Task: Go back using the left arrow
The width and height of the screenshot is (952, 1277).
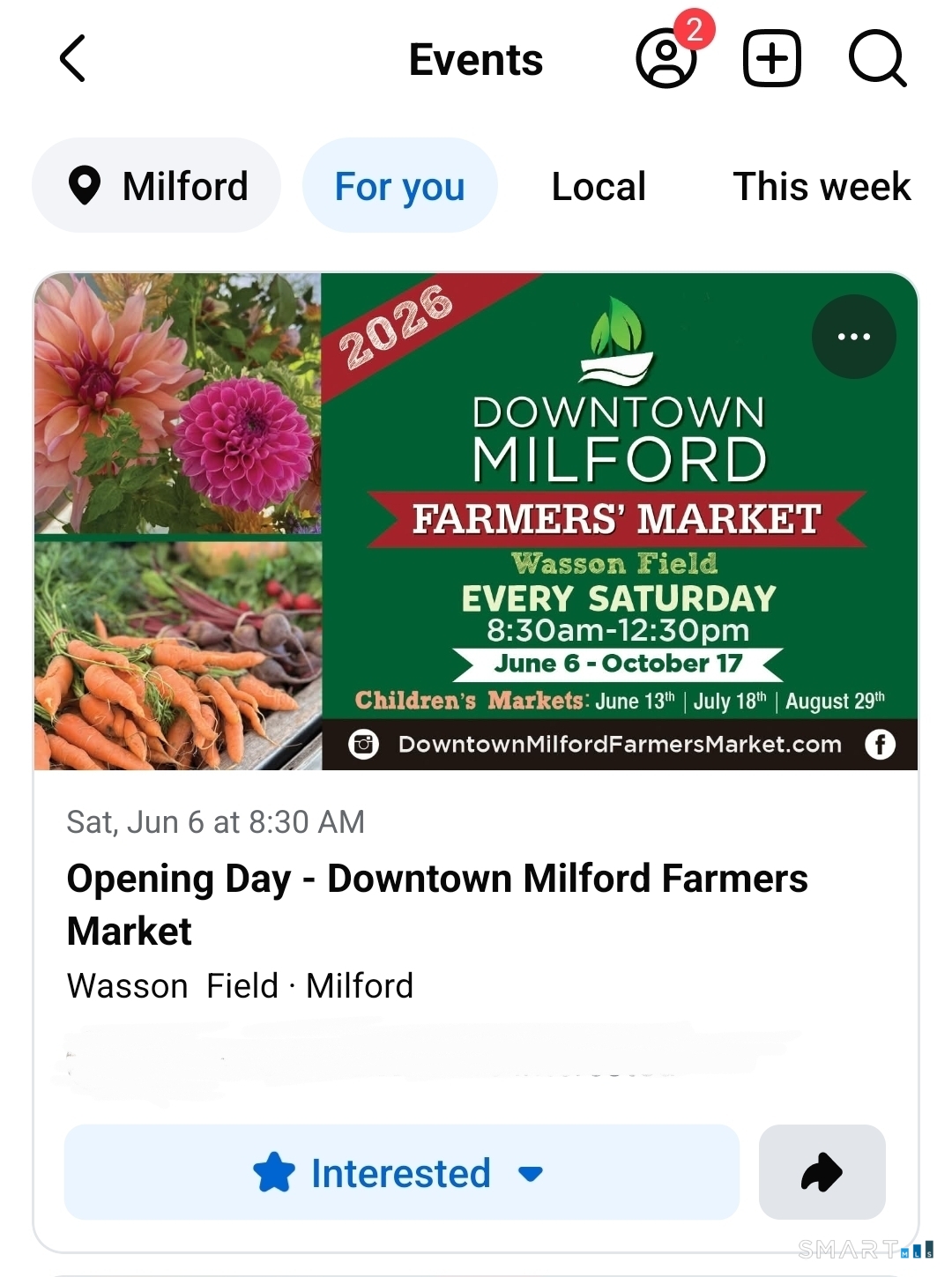Action: 73,59
